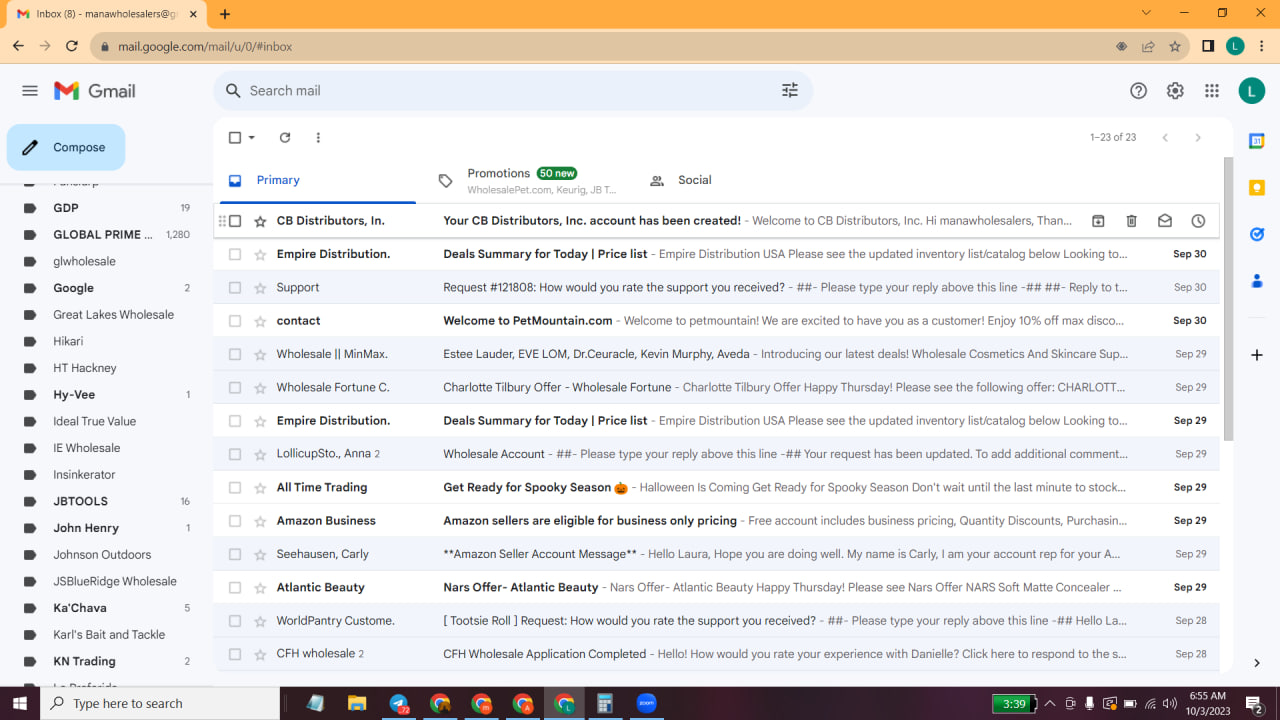
Task: Open Windows Start menu
Action: 20,704
